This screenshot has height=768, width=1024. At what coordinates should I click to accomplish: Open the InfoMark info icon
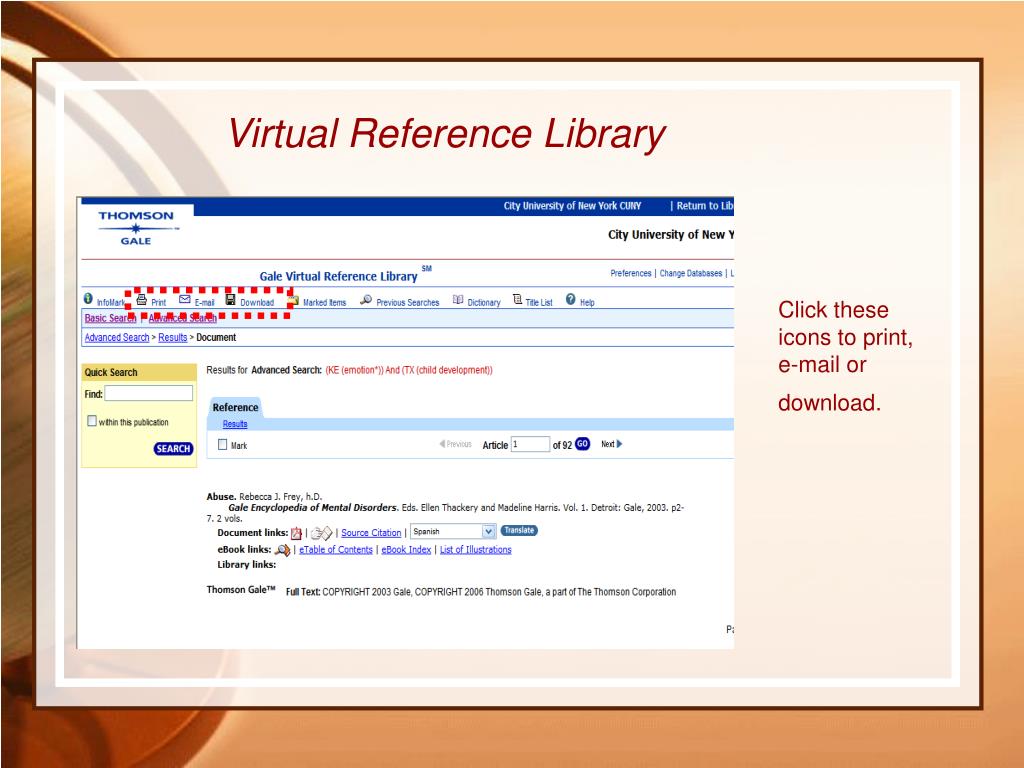coord(88,298)
